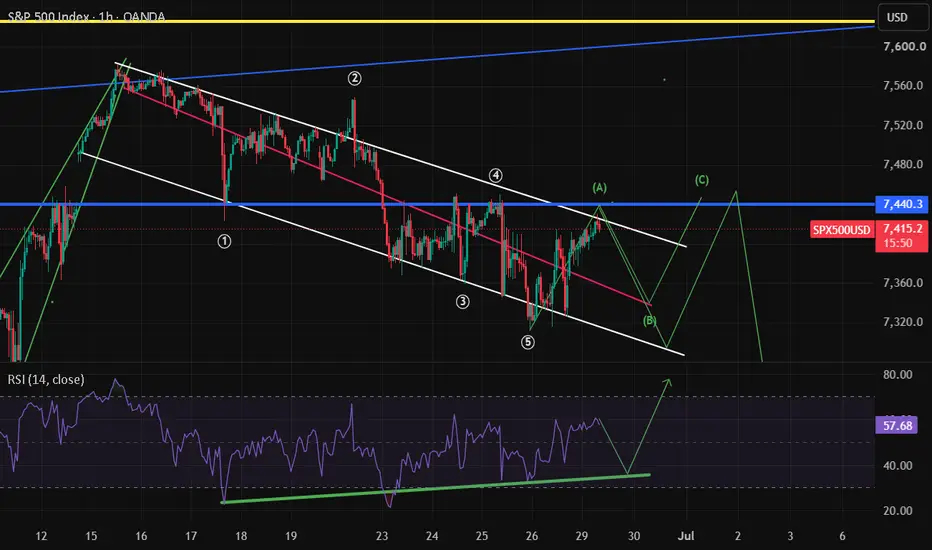Screen dimensions: 932x550
Task: Click the 57.68 RSI value label
Action: (897, 426)
